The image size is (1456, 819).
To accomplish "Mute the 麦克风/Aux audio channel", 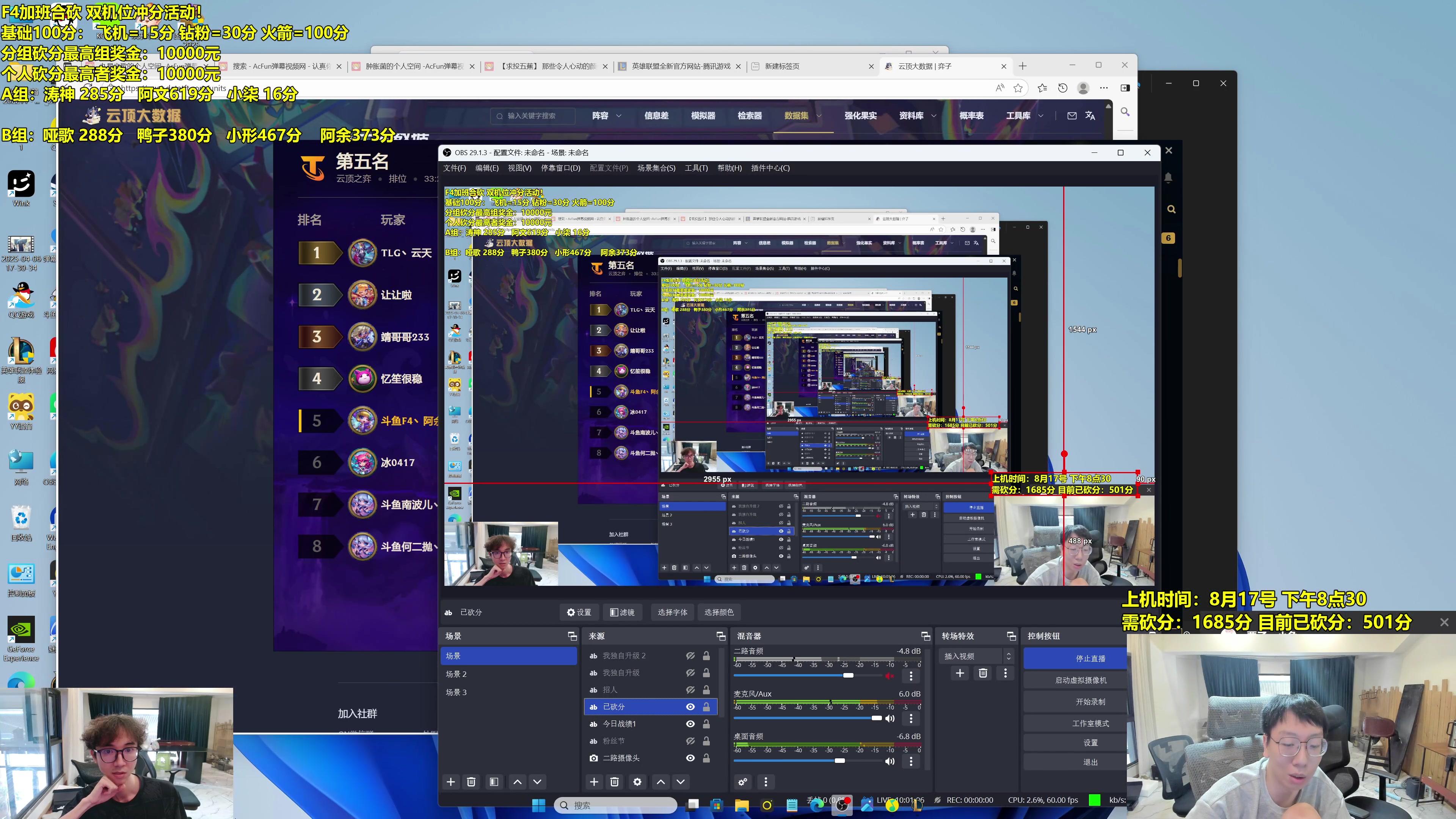I will [890, 719].
